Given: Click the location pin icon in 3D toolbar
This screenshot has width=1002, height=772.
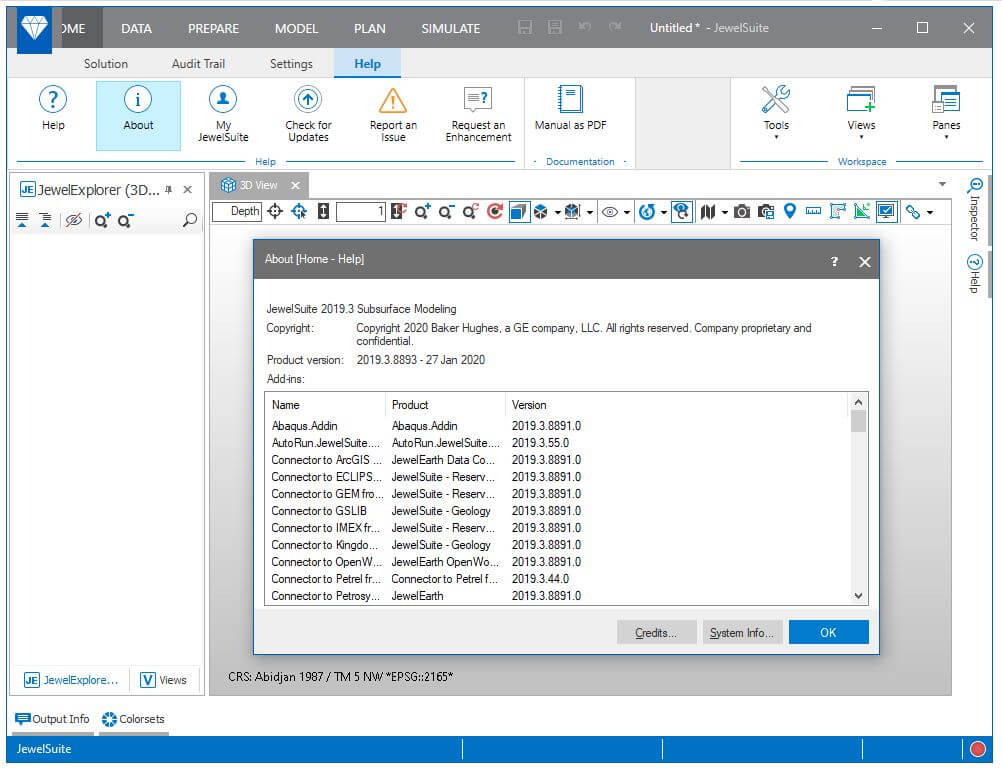Looking at the screenshot, I should click(789, 212).
